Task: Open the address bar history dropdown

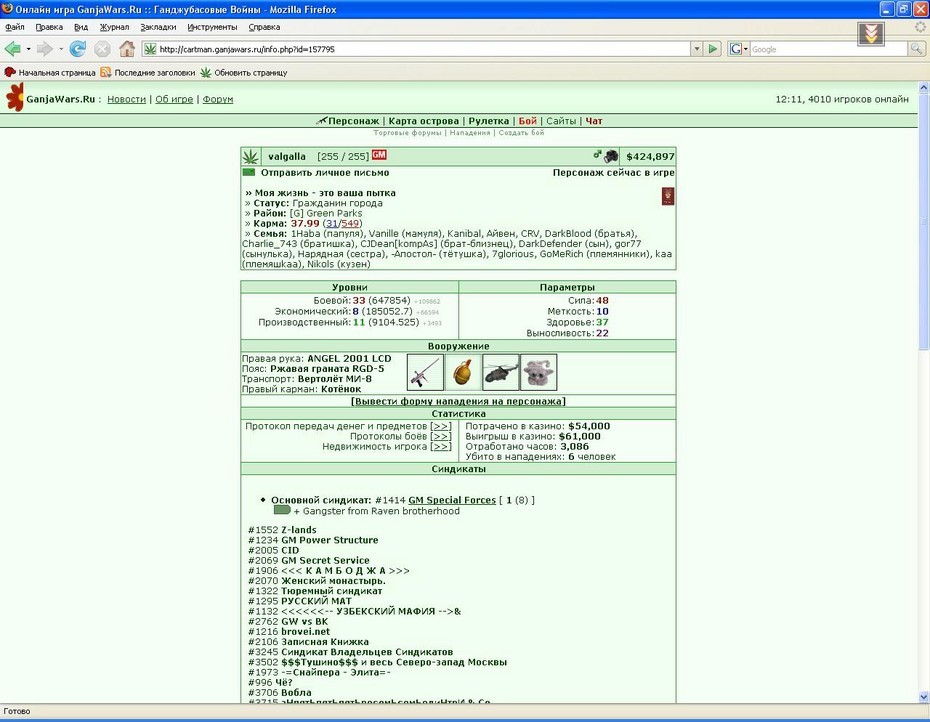Action: click(x=697, y=49)
